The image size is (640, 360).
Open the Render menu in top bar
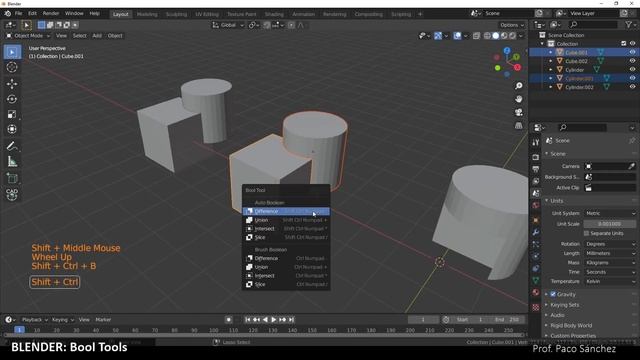coord(51,13)
